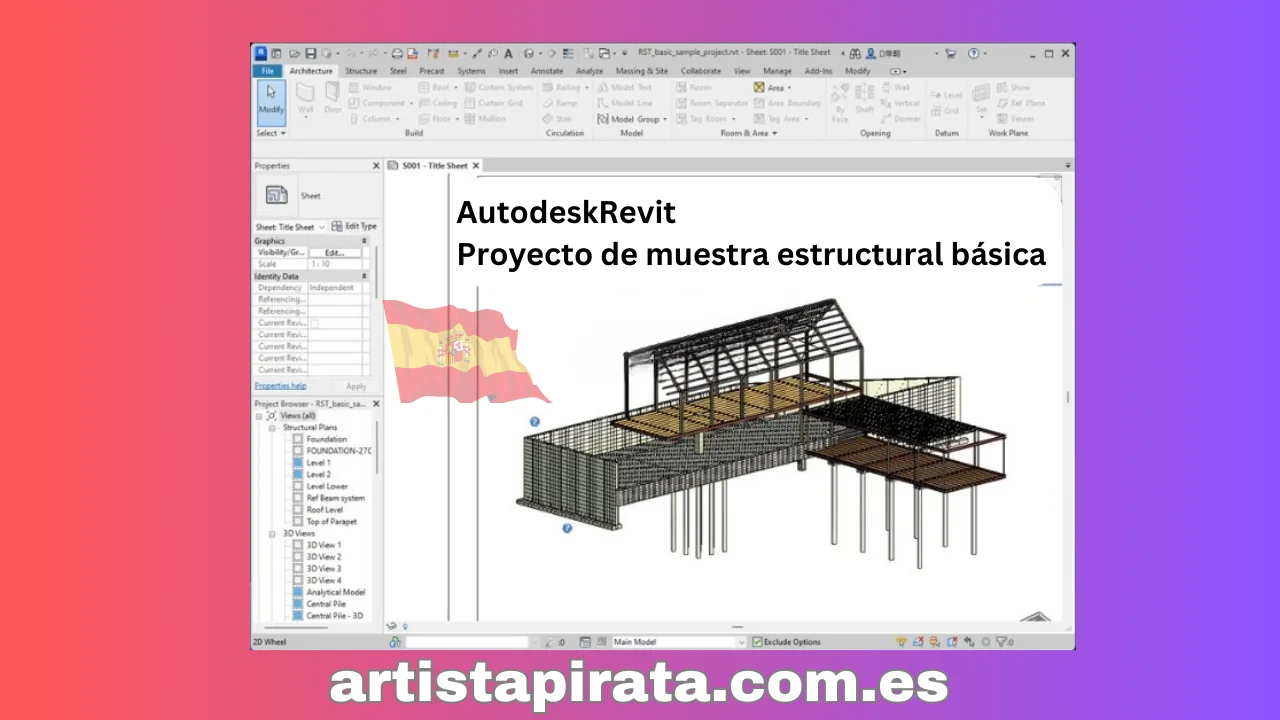
Task: Choose the Shaft opening tool
Action: click(x=864, y=98)
